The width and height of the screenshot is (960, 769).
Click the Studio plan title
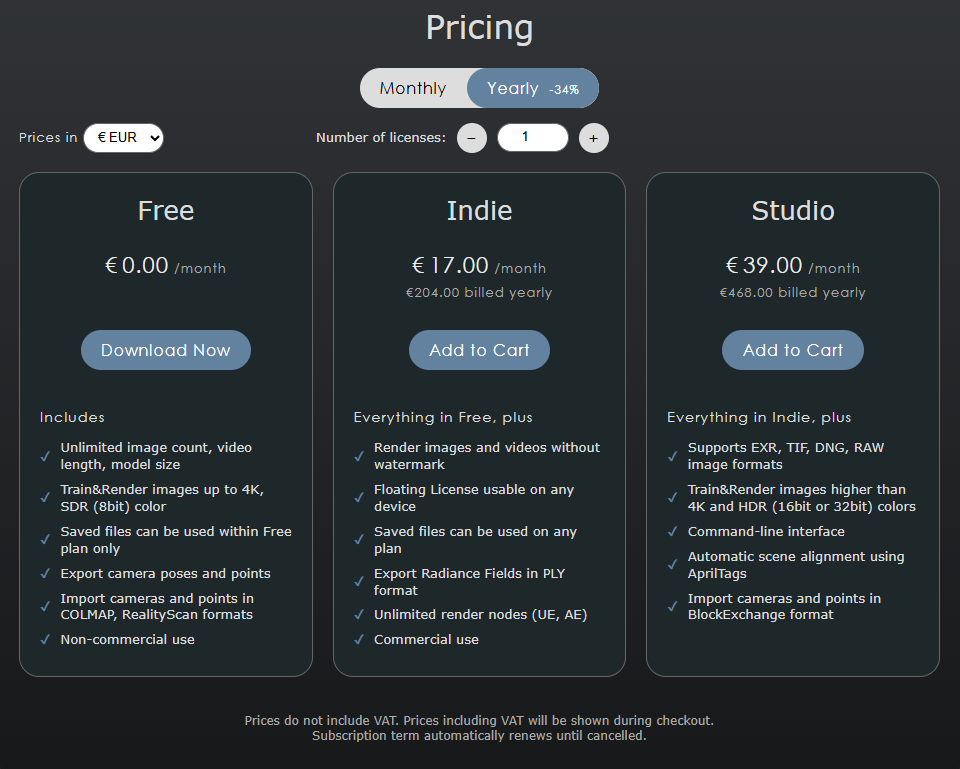(793, 211)
